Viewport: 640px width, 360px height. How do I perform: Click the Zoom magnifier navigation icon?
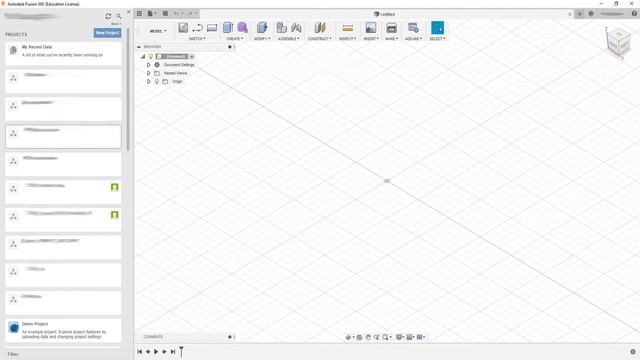click(x=385, y=337)
